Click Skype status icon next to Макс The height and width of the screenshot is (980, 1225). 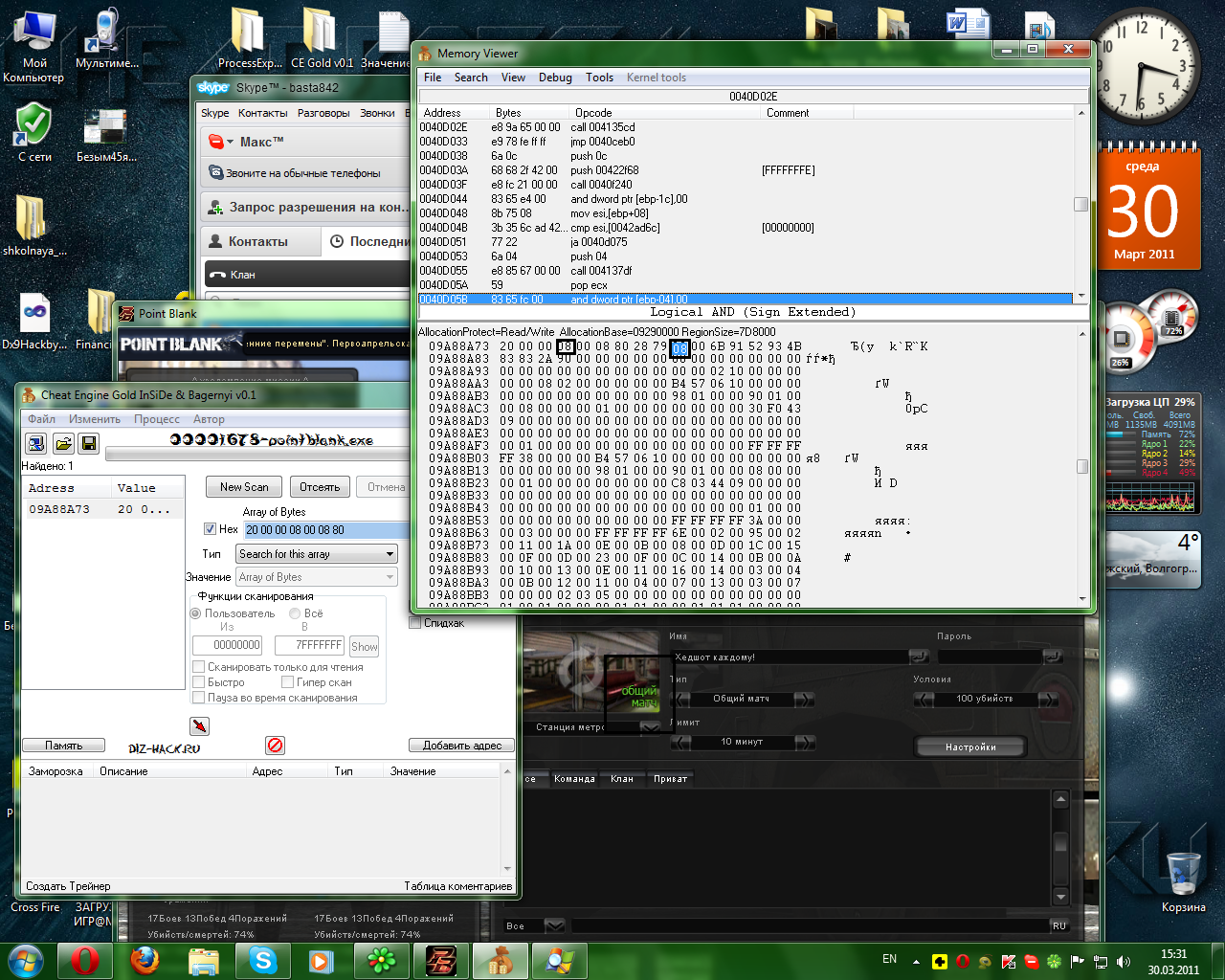tap(216, 142)
